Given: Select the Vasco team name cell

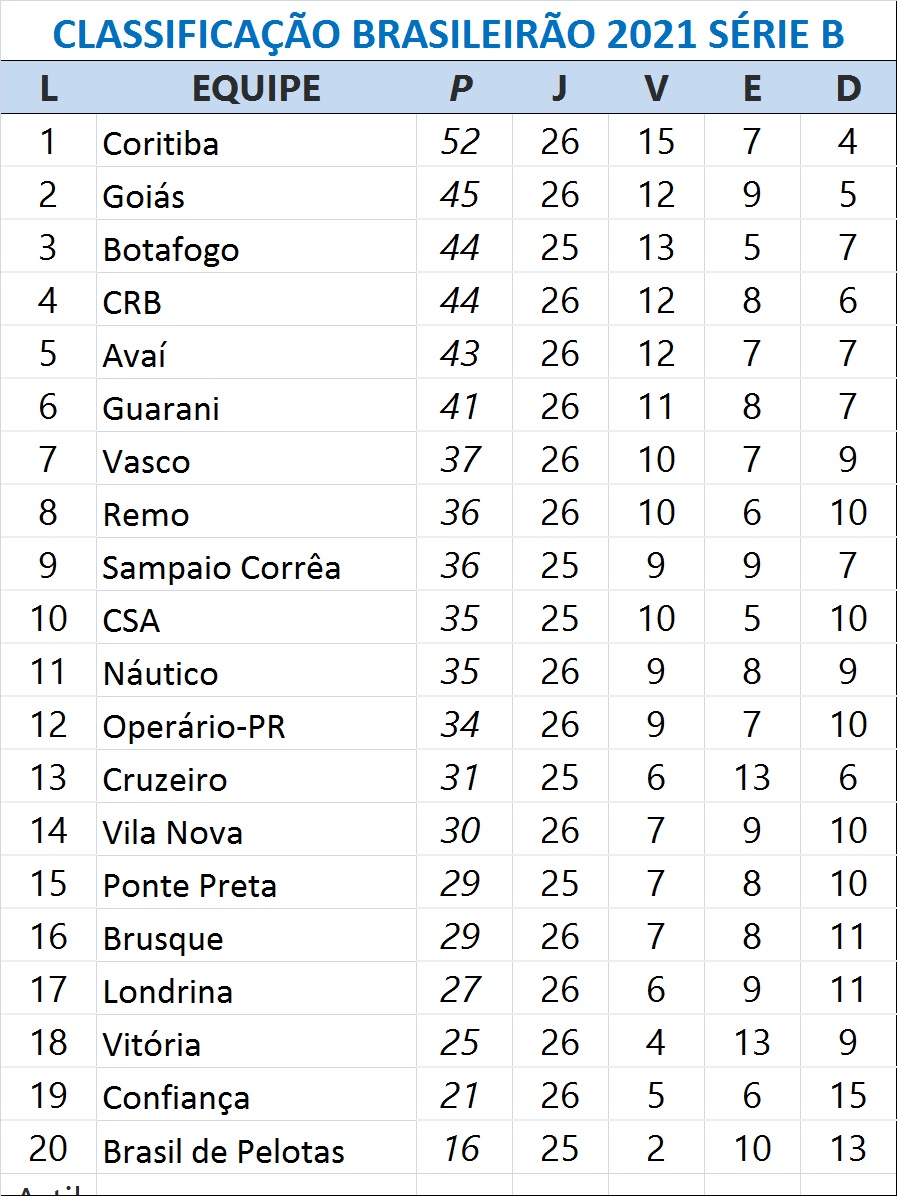Looking at the screenshot, I should point(146,461).
